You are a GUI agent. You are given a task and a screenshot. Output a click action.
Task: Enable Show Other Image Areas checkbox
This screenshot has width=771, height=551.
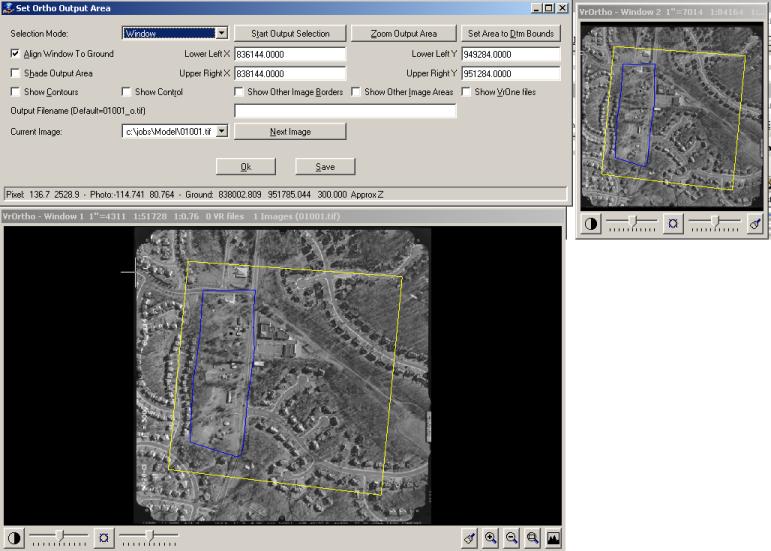coord(356,92)
